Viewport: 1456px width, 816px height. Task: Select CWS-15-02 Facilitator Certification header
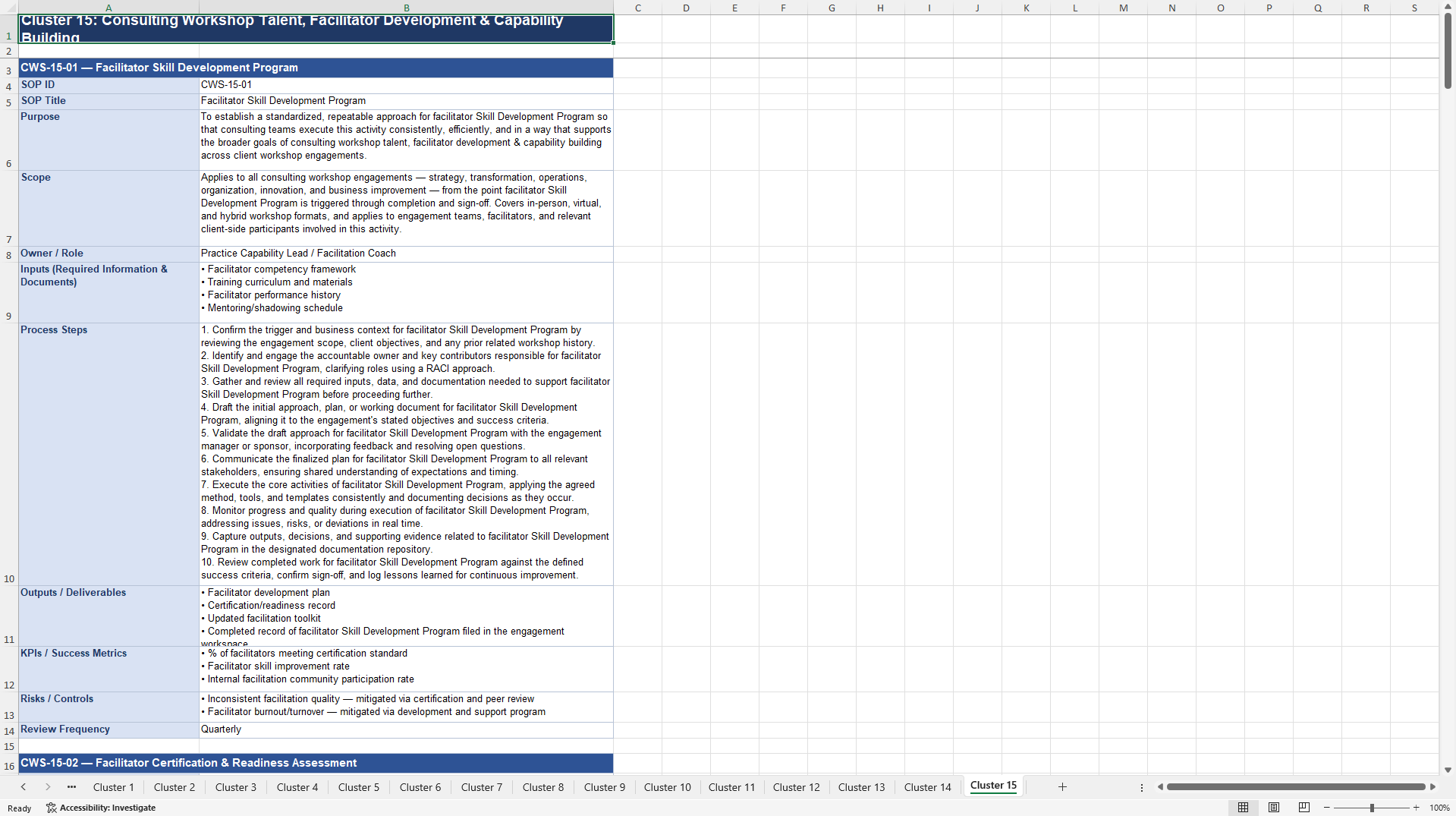pos(316,763)
